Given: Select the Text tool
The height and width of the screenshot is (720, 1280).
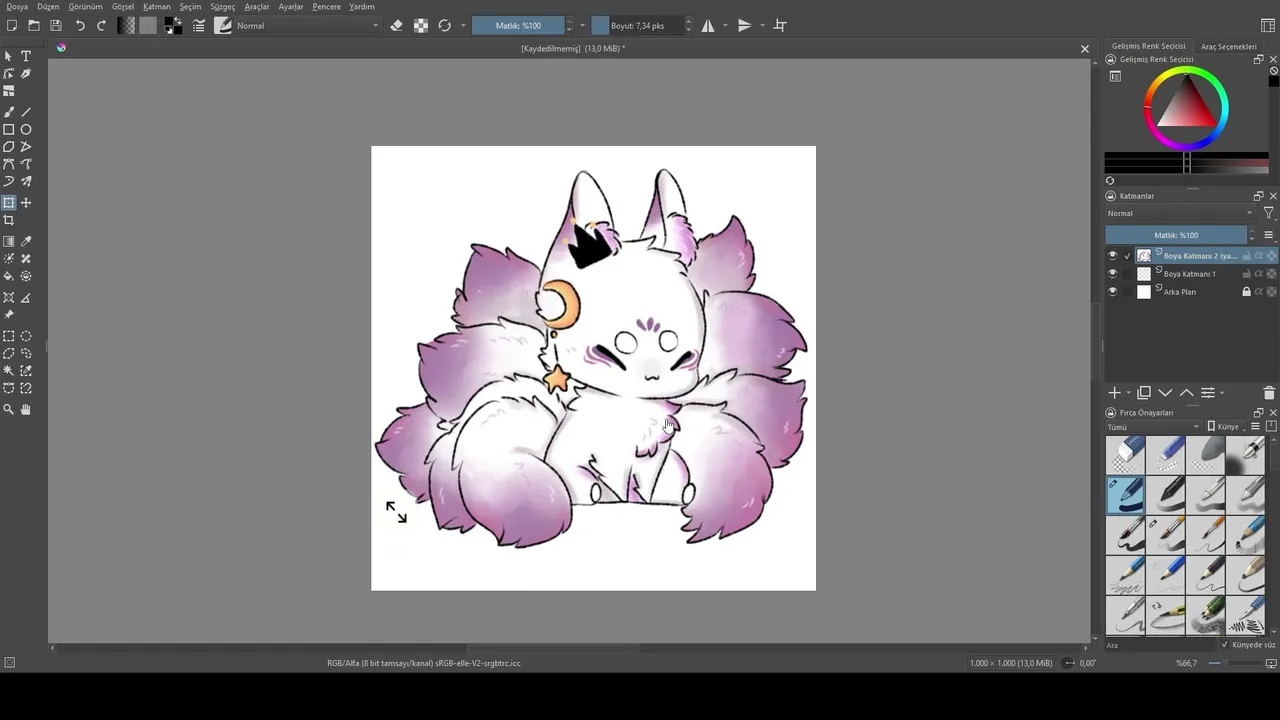Looking at the screenshot, I should [26, 56].
